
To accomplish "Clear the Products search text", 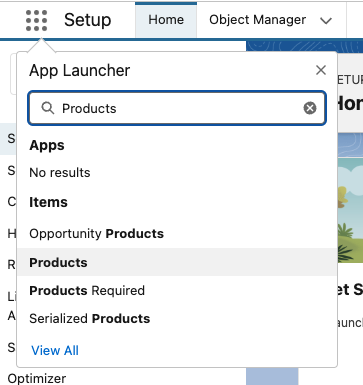I will [x=310, y=108].
